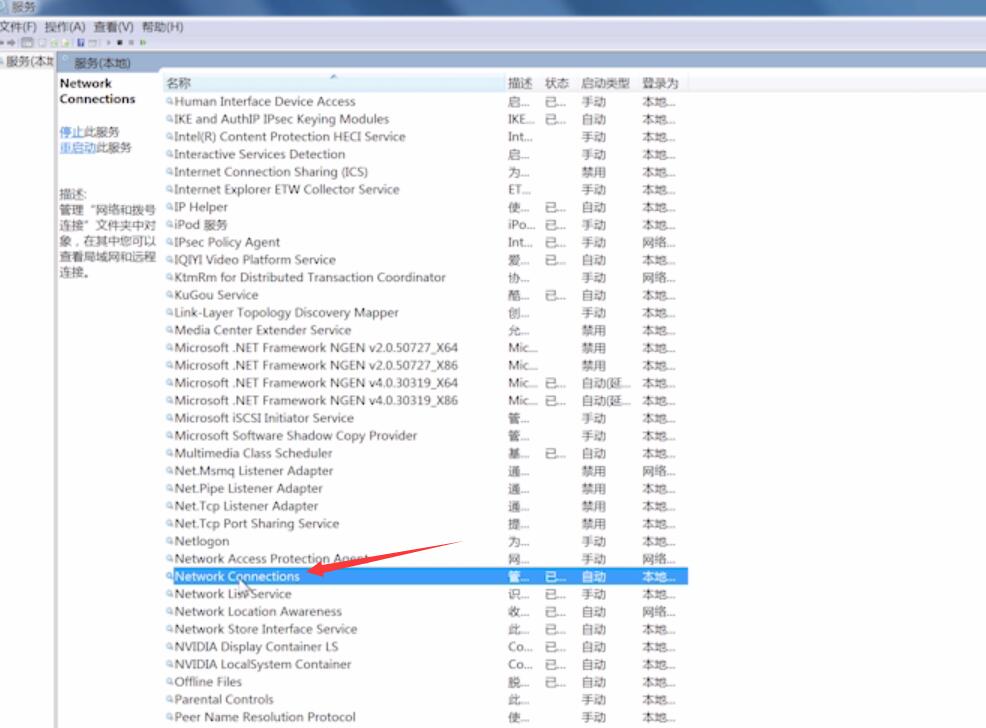Select IKE and AuthIP IPsec Keying Modules
Viewport: 986px width, 728px height.
(x=282, y=119)
